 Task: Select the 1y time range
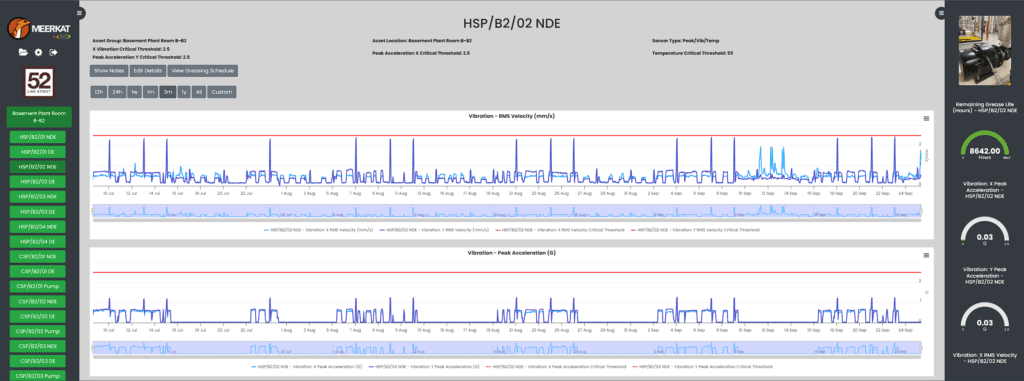184,92
